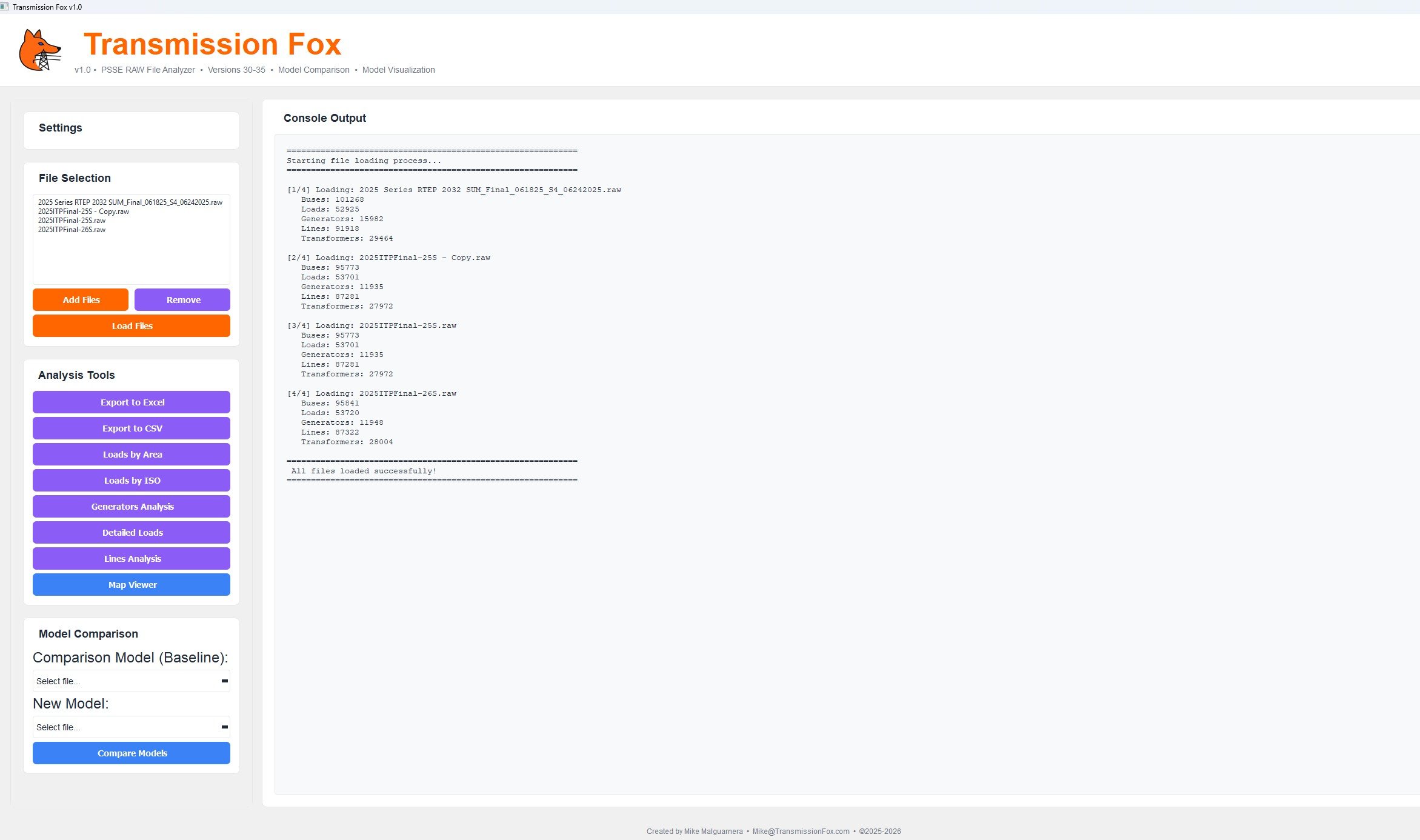The height and width of the screenshot is (840, 1420).
Task: Click the Compare Models button
Action: tap(132, 753)
